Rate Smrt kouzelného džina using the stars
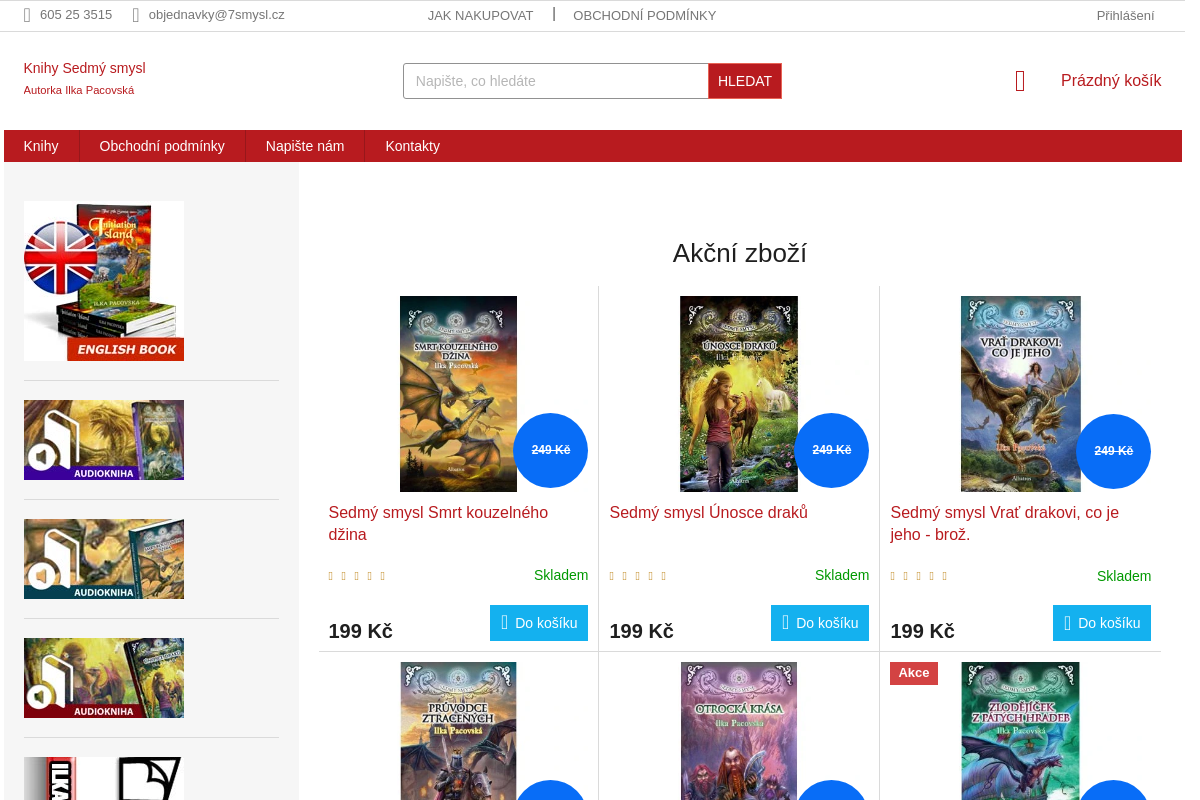 [356, 576]
